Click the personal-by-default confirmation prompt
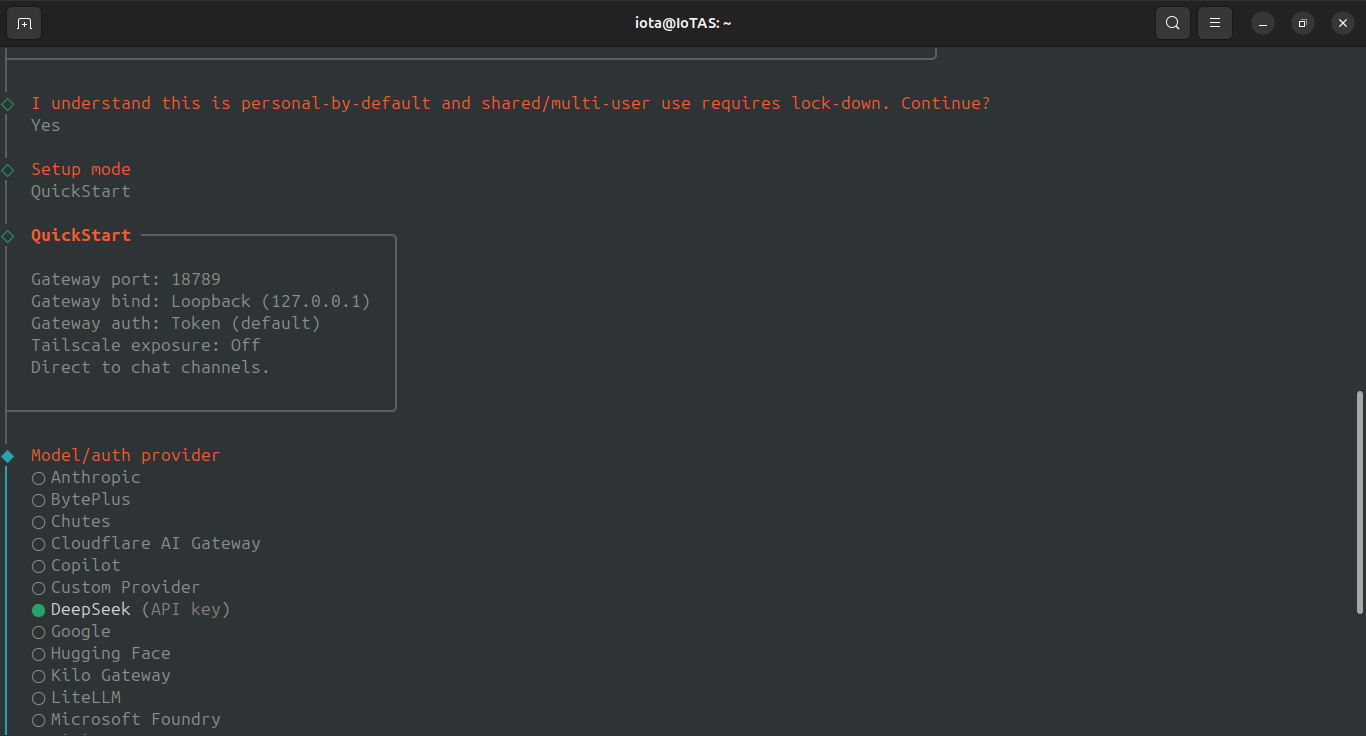This screenshot has height=736, width=1366. pos(511,103)
